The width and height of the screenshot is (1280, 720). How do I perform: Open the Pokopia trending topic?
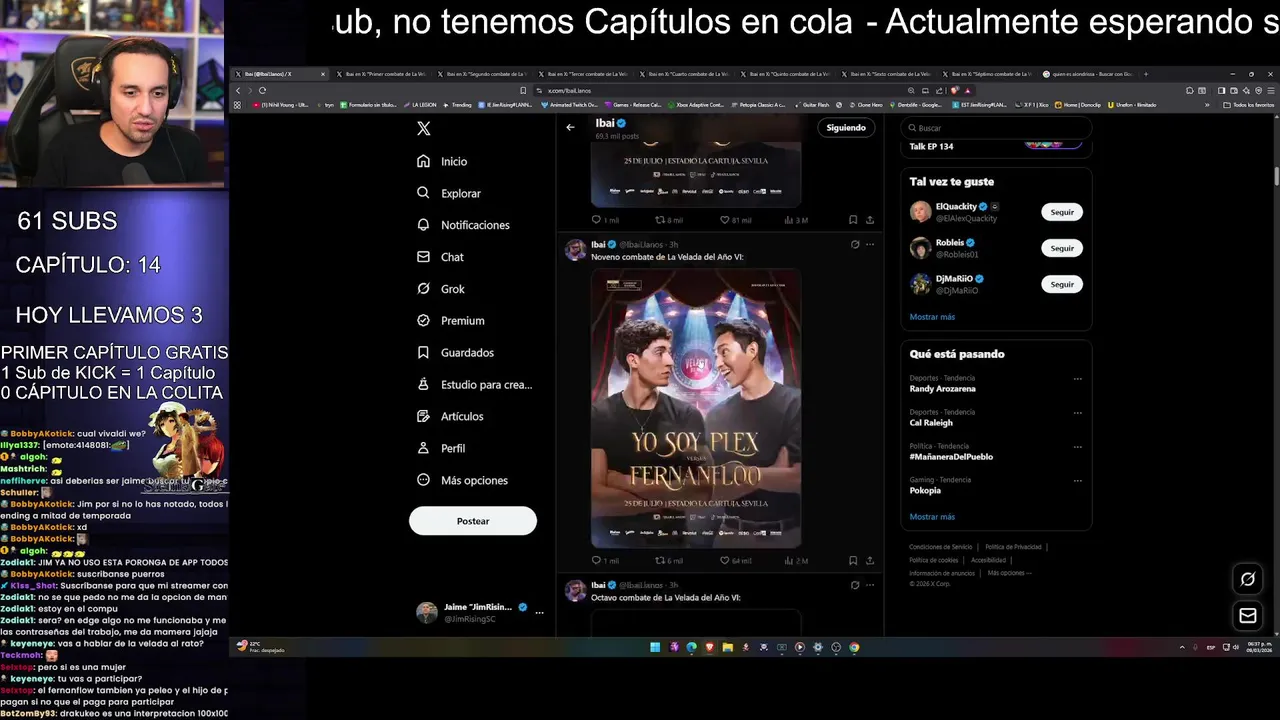point(925,491)
